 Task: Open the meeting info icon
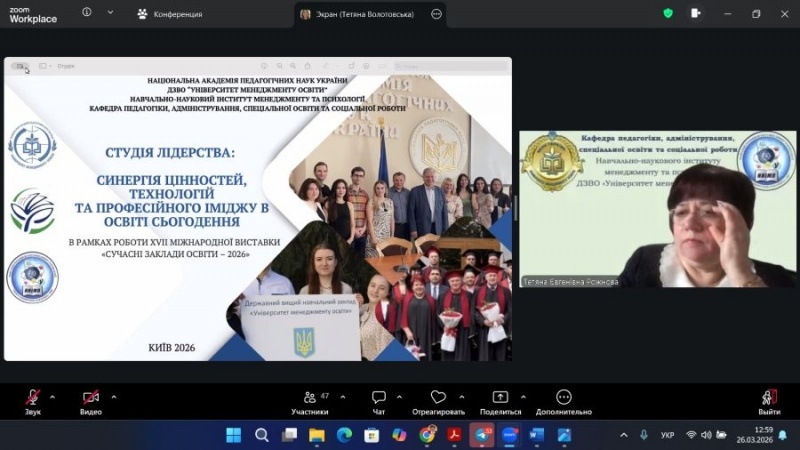[86, 14]
